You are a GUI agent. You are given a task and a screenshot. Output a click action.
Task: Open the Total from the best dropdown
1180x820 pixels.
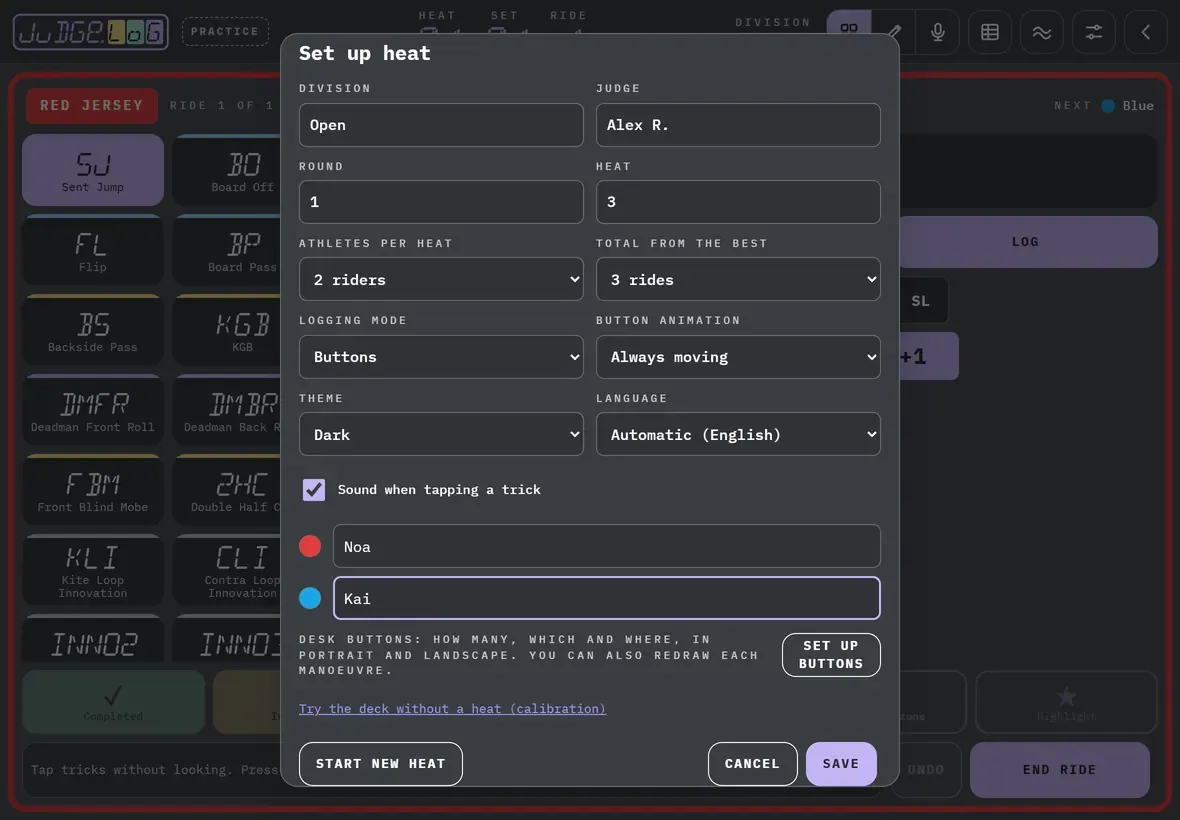pos(738,279)
